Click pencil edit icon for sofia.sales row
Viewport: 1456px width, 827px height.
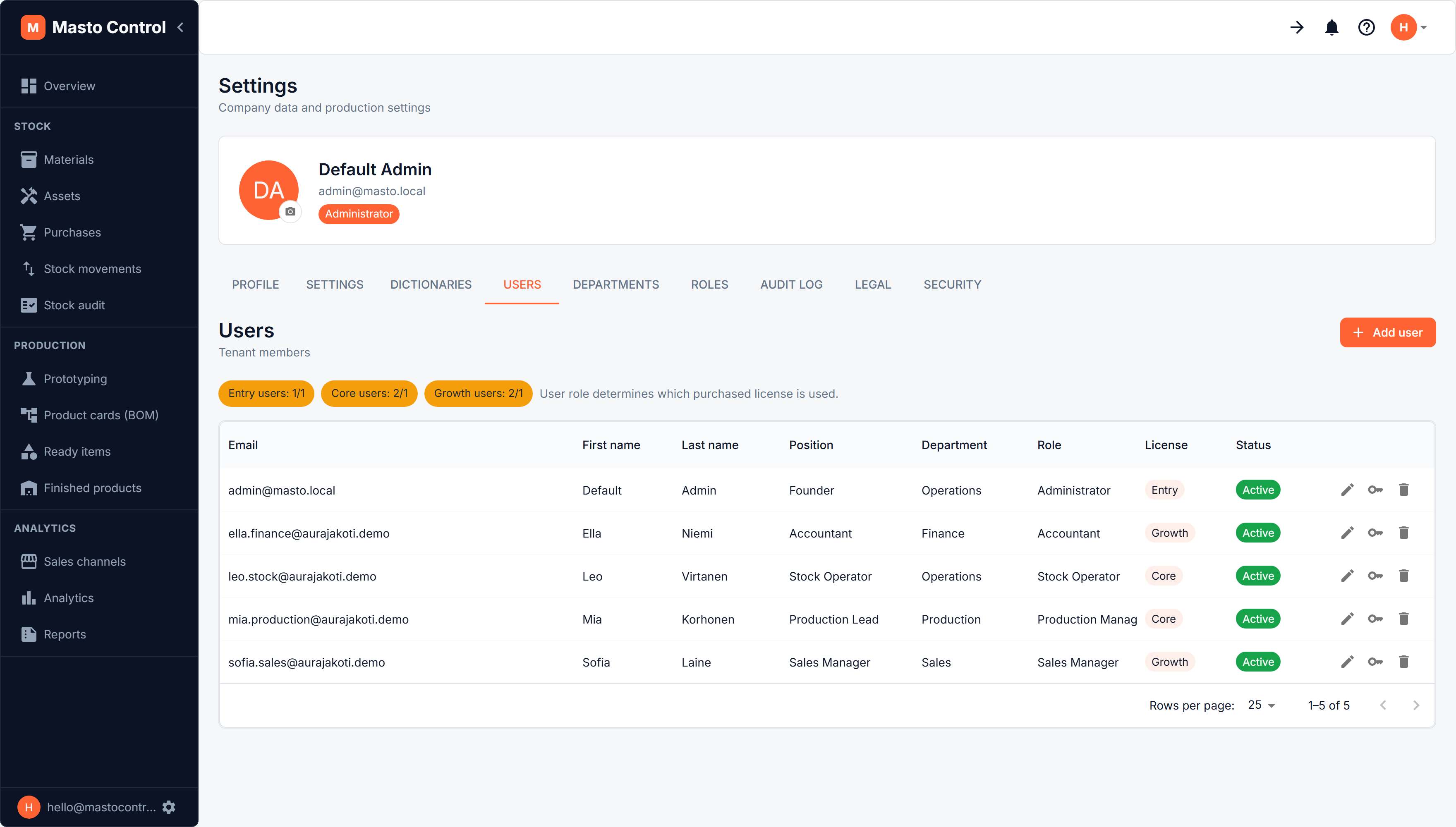pyautogui.click(x=1347, y=662)
